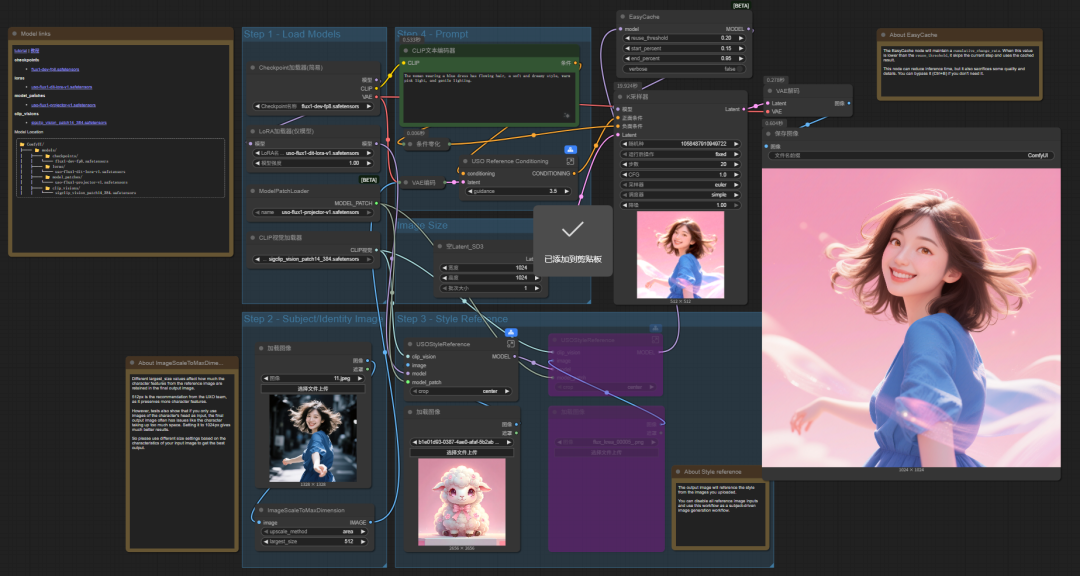This screenshot has width=1080, height=576.
Task: Increase the guidance value 3.5 with right arrow
Action: tap(567, 191)
